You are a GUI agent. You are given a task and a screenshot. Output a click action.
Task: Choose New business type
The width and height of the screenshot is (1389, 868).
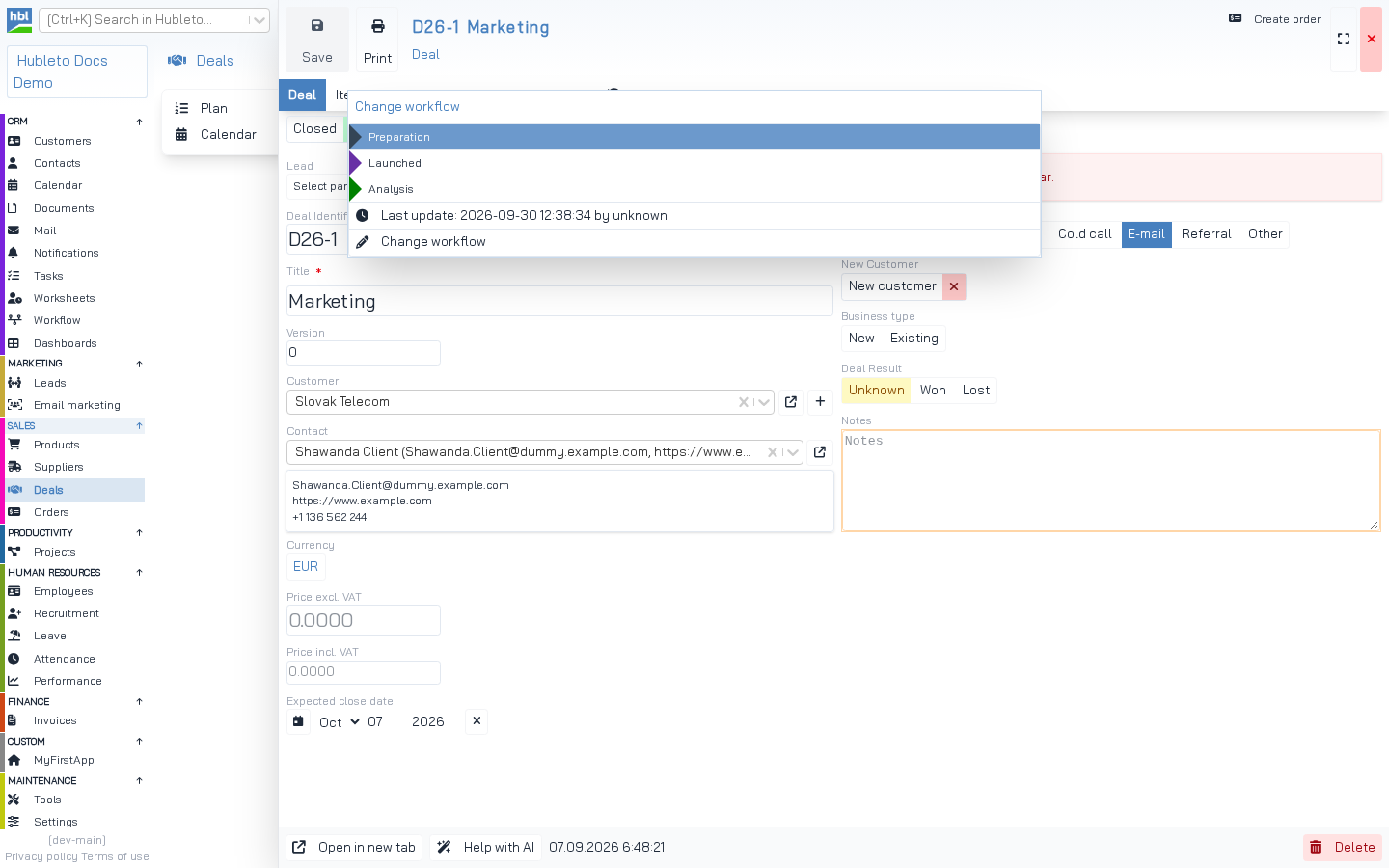861,339
